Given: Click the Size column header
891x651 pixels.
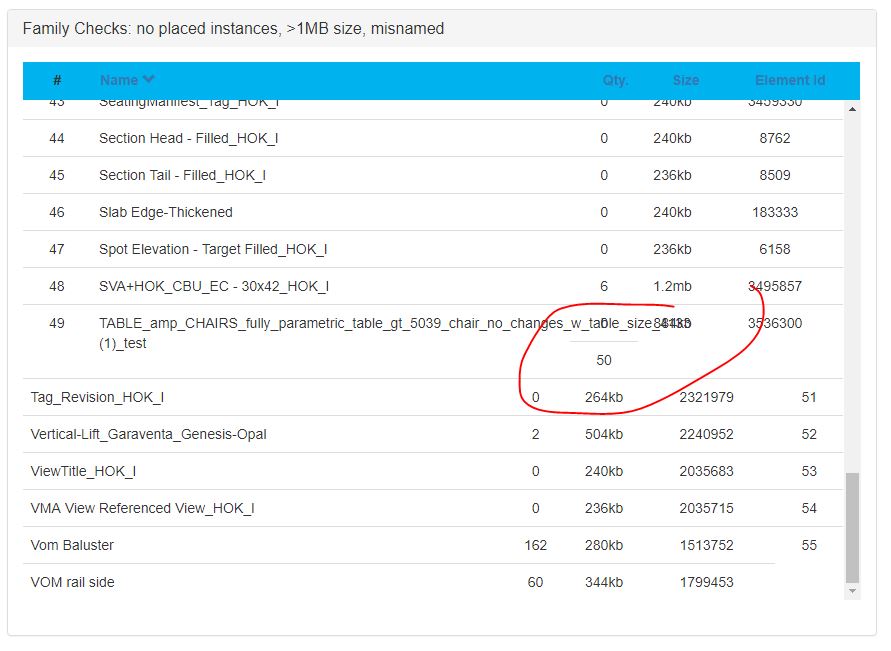Looking at the screenshot, I should click(x=685, y=80).
